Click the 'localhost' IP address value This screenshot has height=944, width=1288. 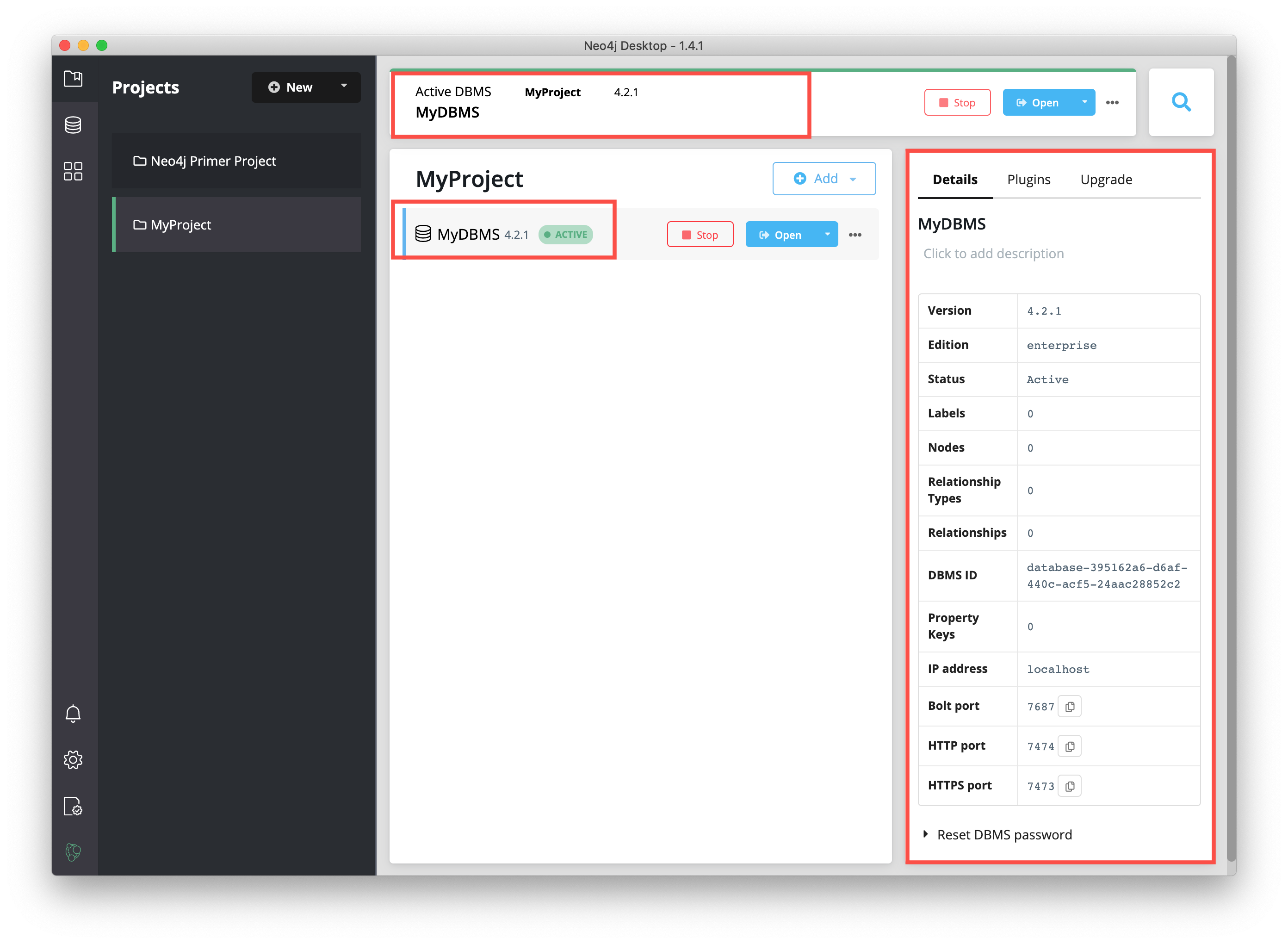(x=1058, y=669)
